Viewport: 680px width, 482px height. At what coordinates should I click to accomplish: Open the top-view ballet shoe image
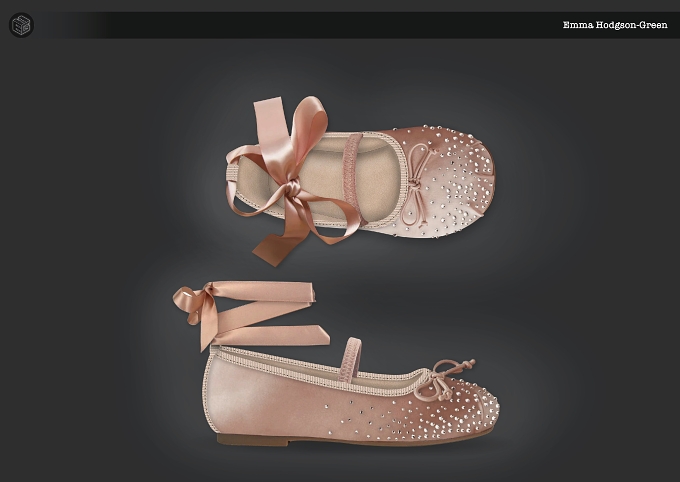tap(360, 180)
